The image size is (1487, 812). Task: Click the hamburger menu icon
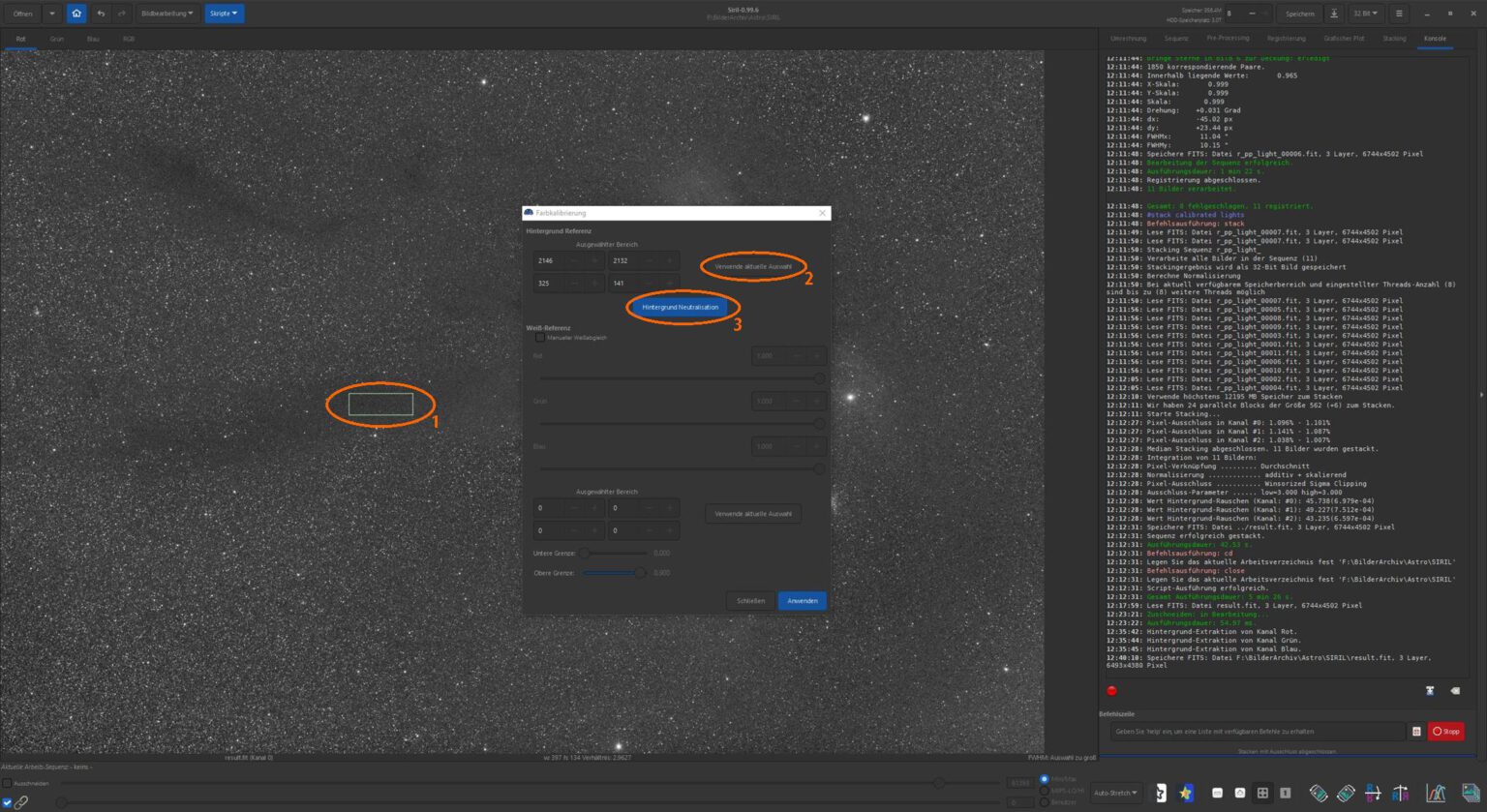click(1398, 14)
